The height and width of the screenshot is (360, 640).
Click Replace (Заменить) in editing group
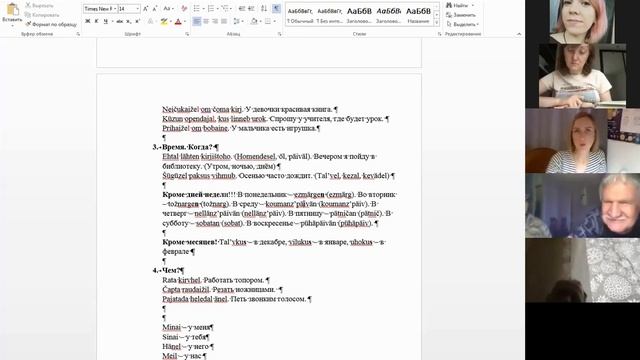point(461,15)
